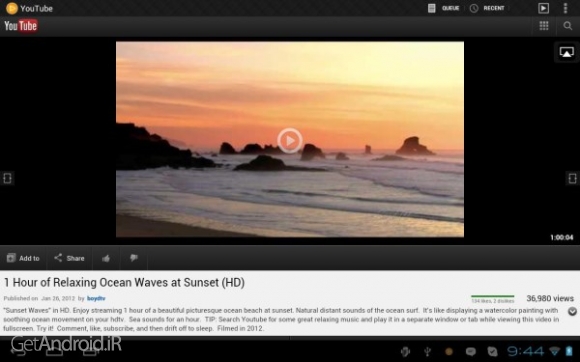Like the video with the thumbs up

pos(106,258)
